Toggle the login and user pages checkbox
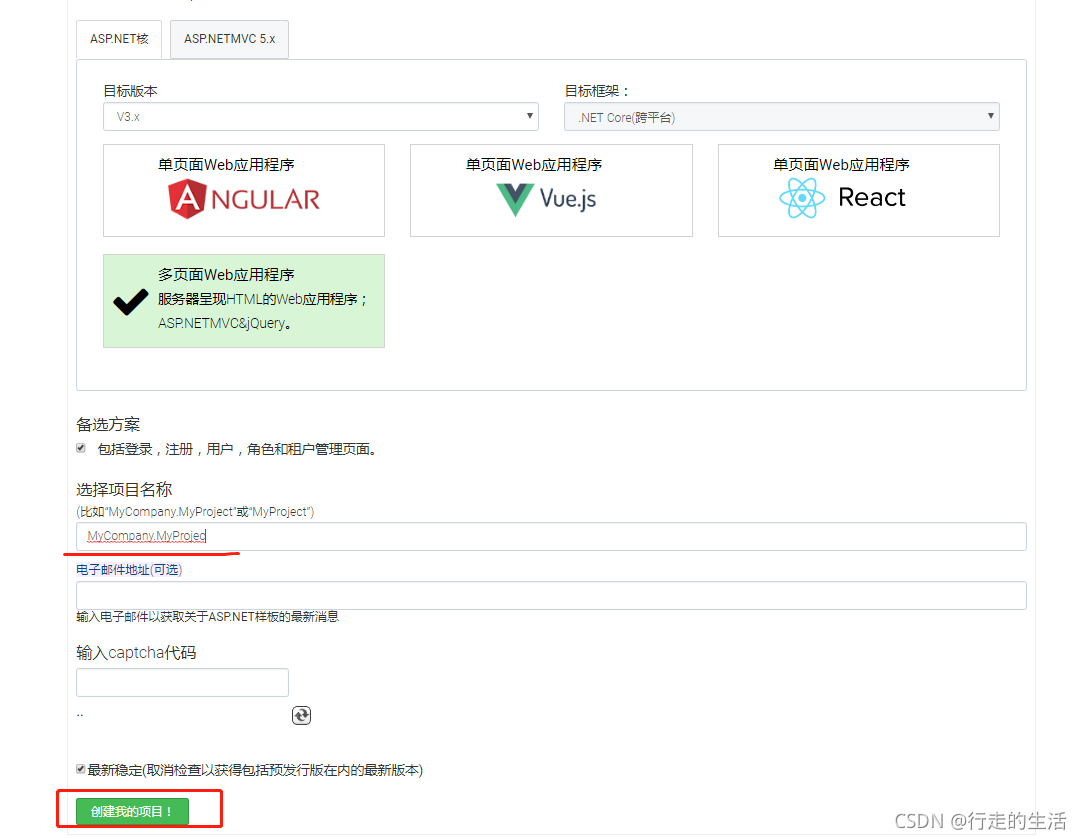The width and height of the screenshot is (1082, 839). [x=81, y=448]
